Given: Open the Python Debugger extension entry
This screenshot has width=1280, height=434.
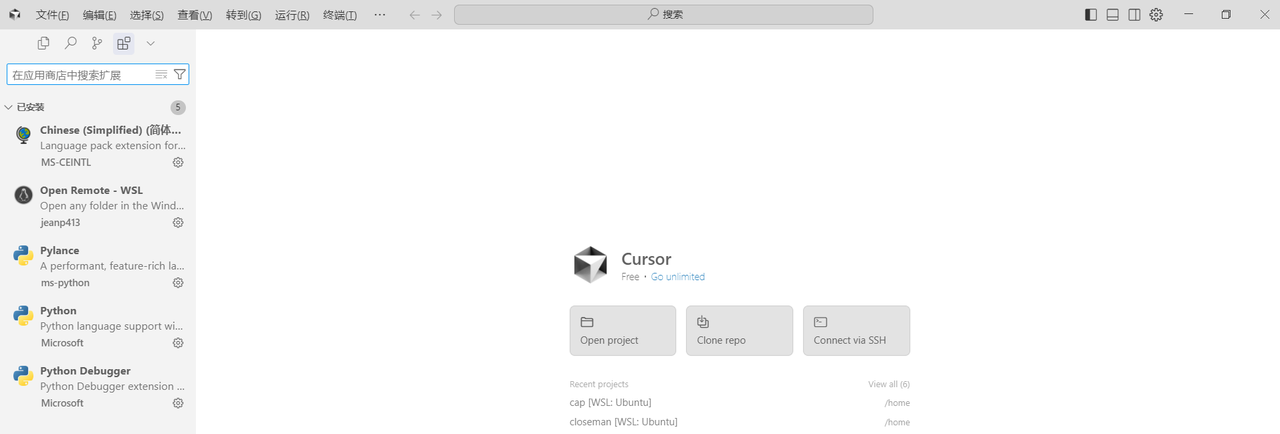Looking at the screenshot, I should pyautogui.click(x=98, y=385).
